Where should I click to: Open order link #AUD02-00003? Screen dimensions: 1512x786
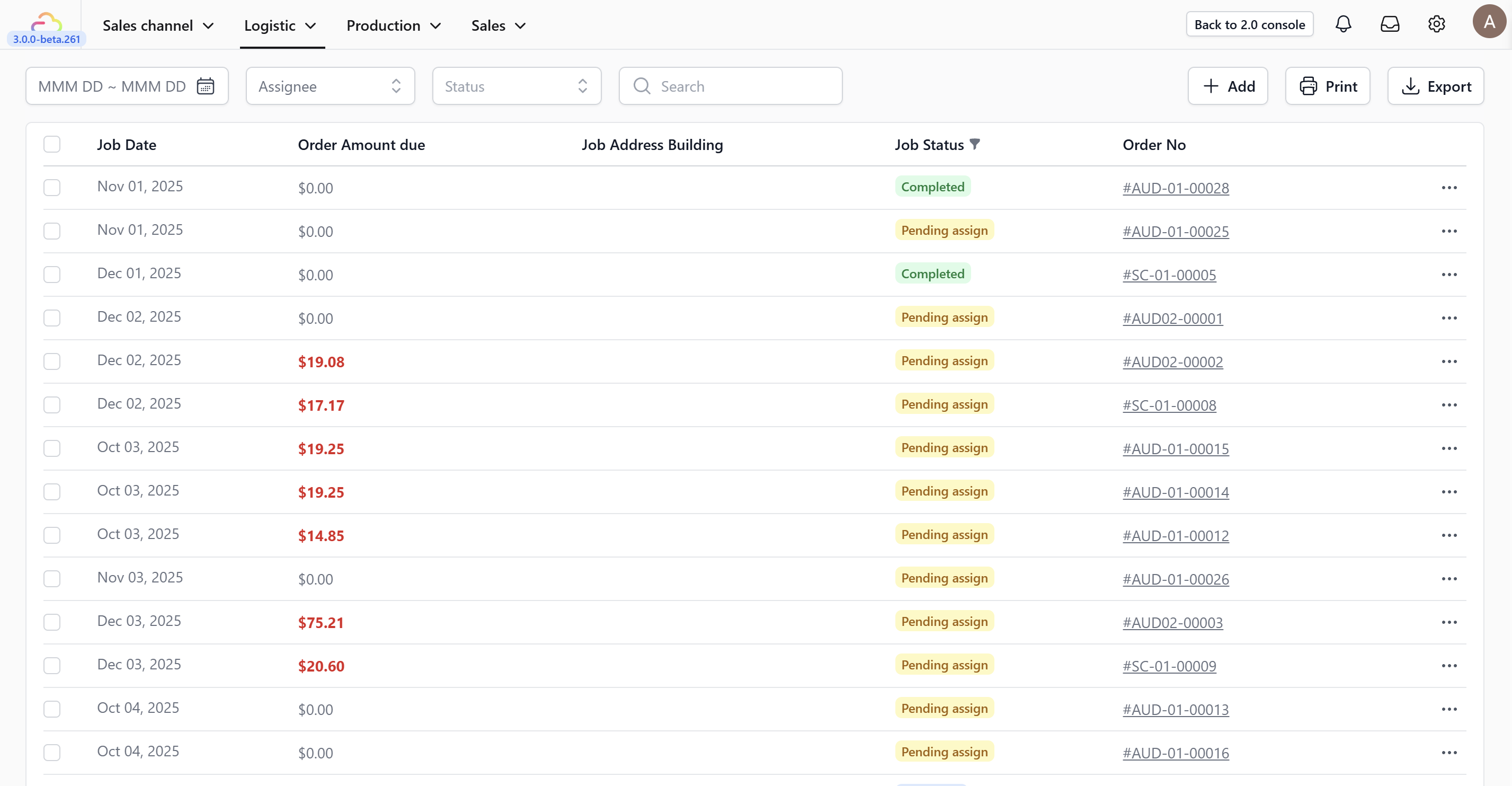tap(1172, 622)
